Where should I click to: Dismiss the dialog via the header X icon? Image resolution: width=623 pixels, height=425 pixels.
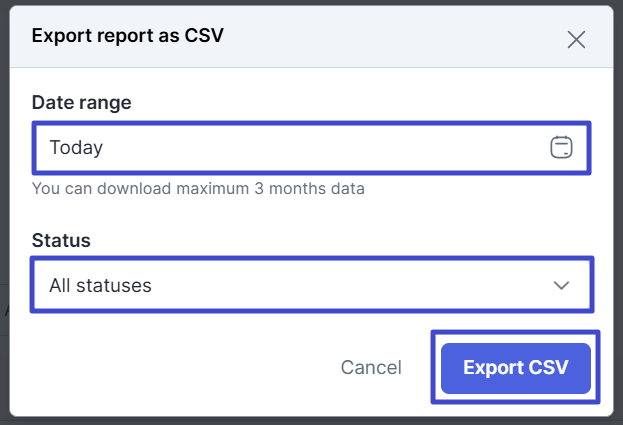tap(576, 40)
